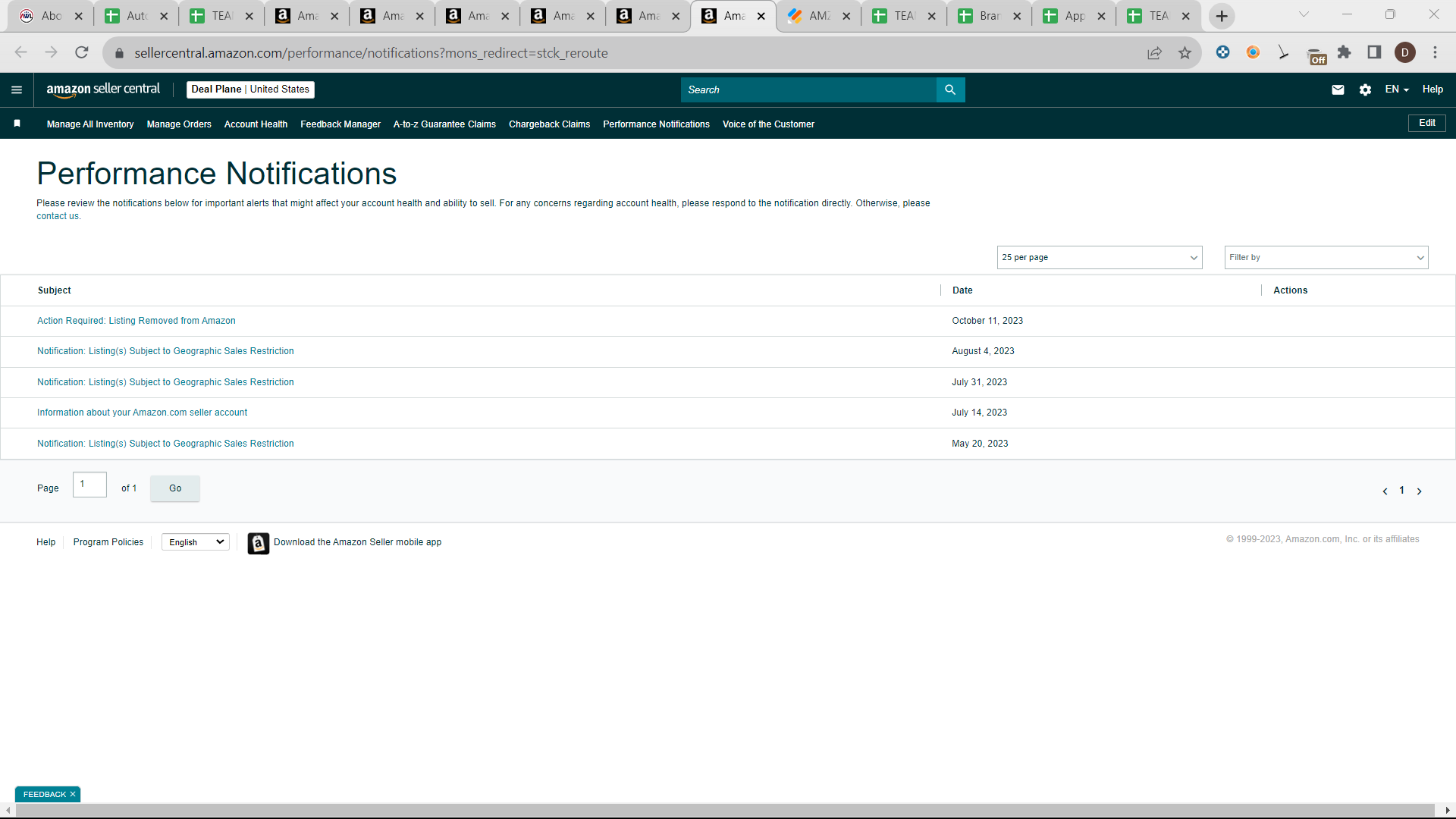Click the contact us link
The image size is (1456, 819).
pyautogui.click(x=58, y=216)
